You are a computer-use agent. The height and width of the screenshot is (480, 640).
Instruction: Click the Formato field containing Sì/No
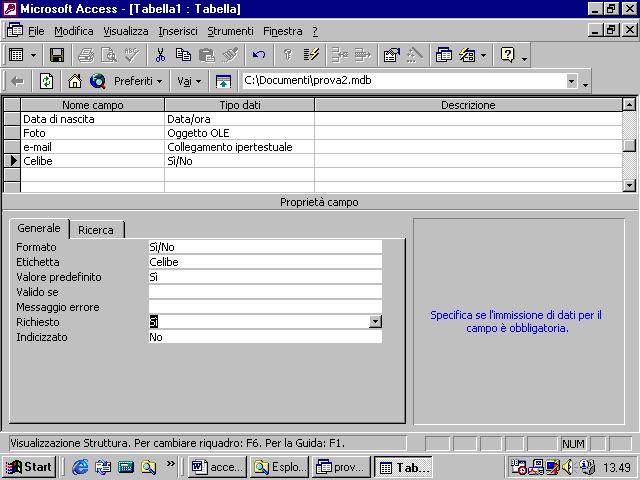tap(265, 247)
